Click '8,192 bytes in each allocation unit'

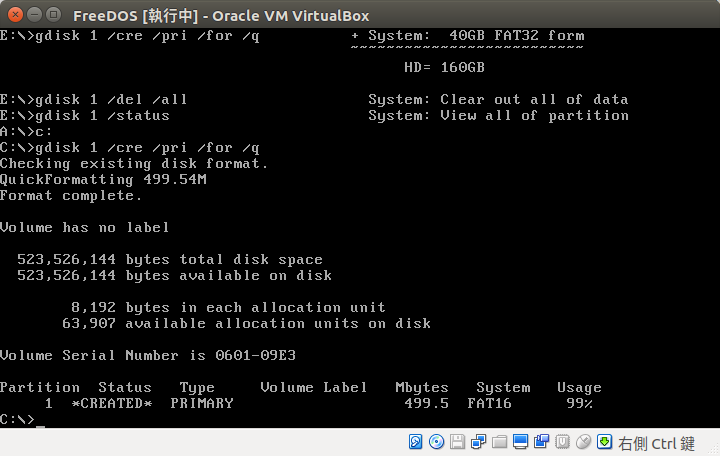tap(228, 308)
